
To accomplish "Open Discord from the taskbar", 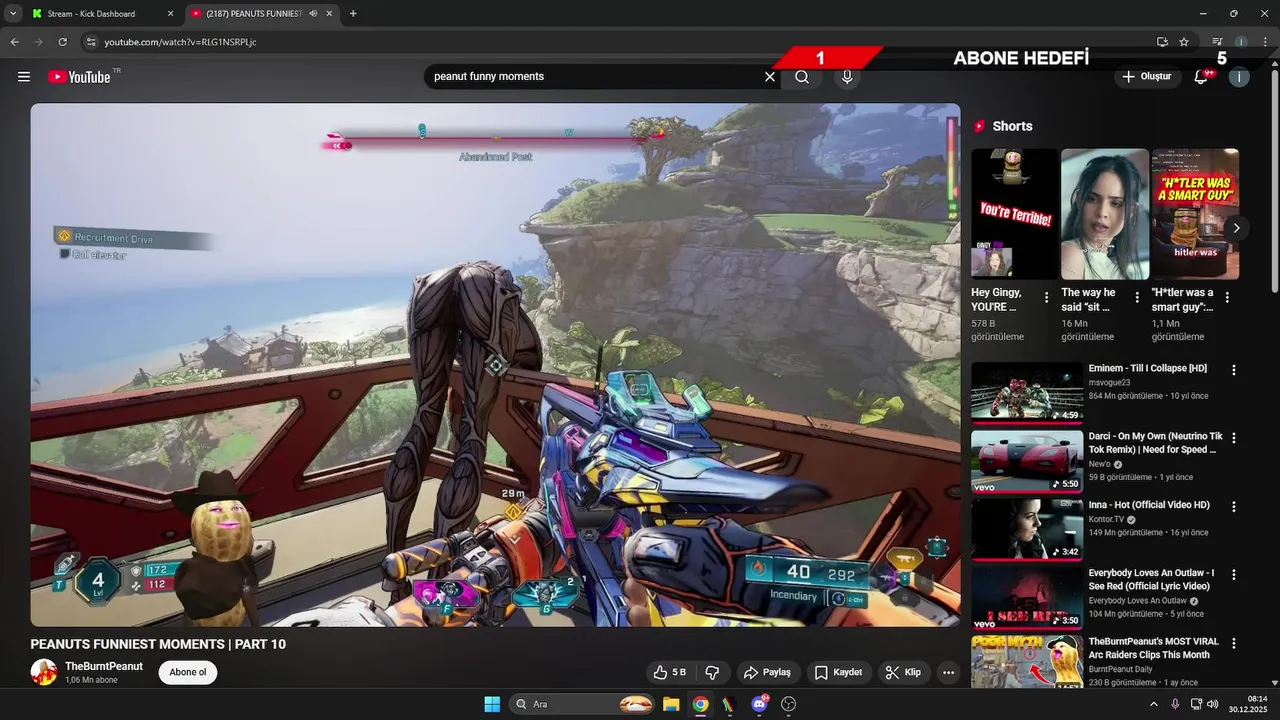I will click(x=759, y=704).
